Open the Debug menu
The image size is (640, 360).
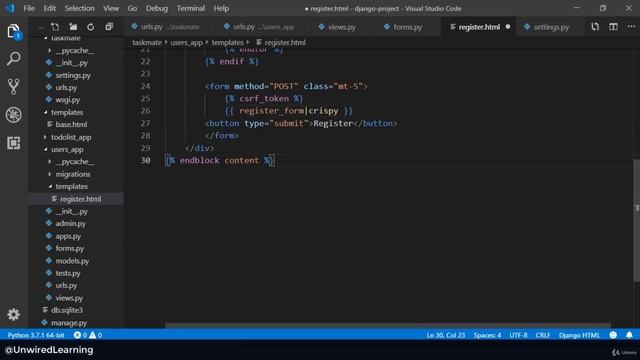[157, 8]
